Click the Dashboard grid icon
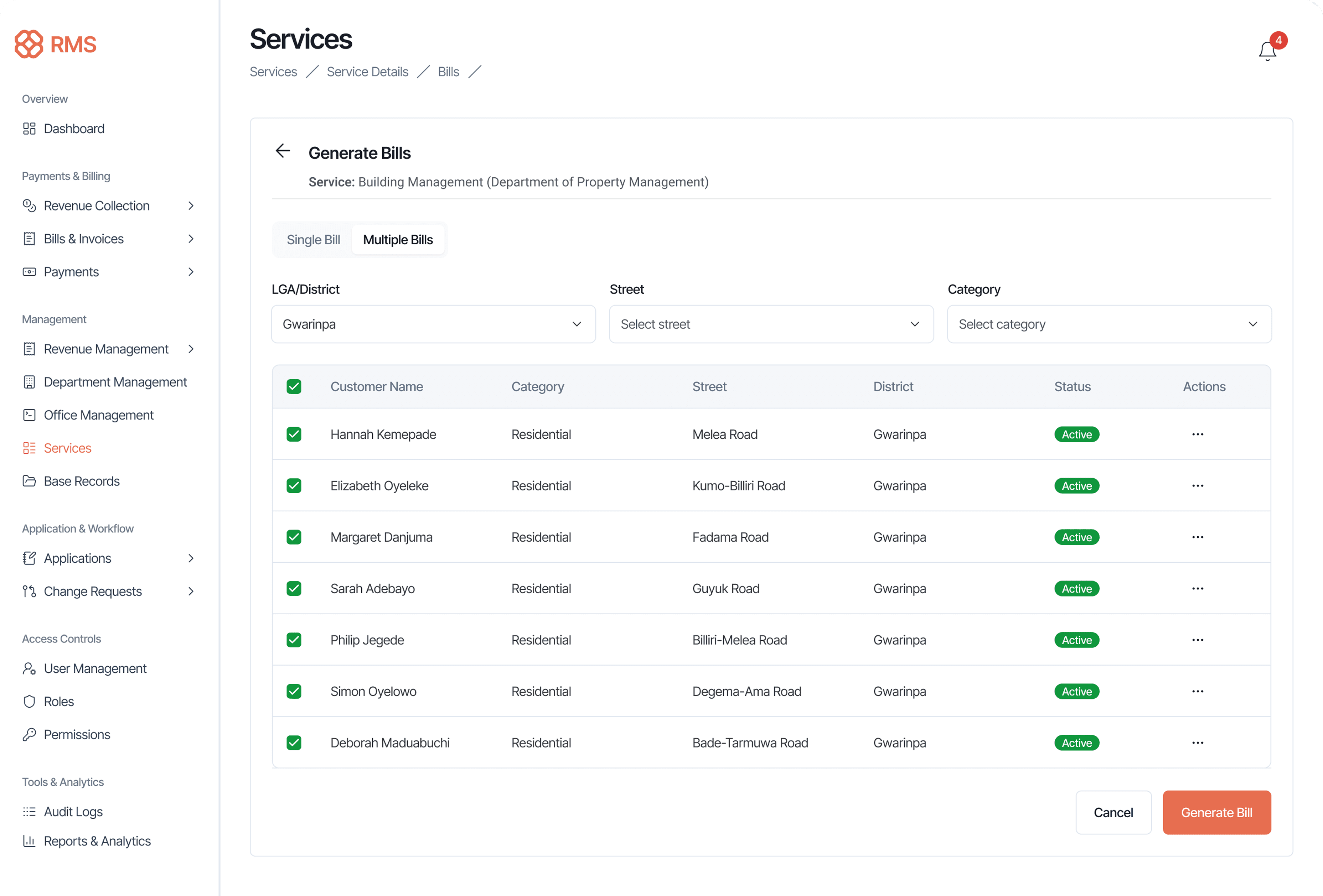This screenshot has width=1323, height=896. (29, 129)
